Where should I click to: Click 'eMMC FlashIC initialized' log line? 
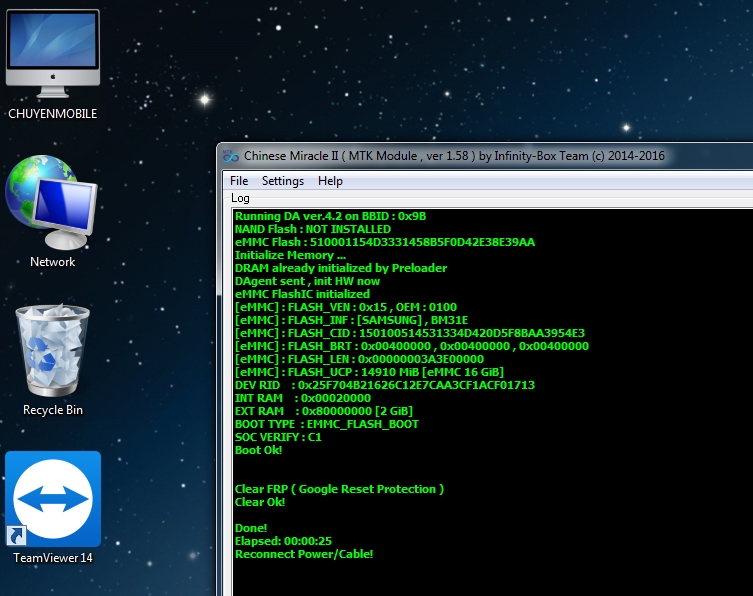point(303,294)
